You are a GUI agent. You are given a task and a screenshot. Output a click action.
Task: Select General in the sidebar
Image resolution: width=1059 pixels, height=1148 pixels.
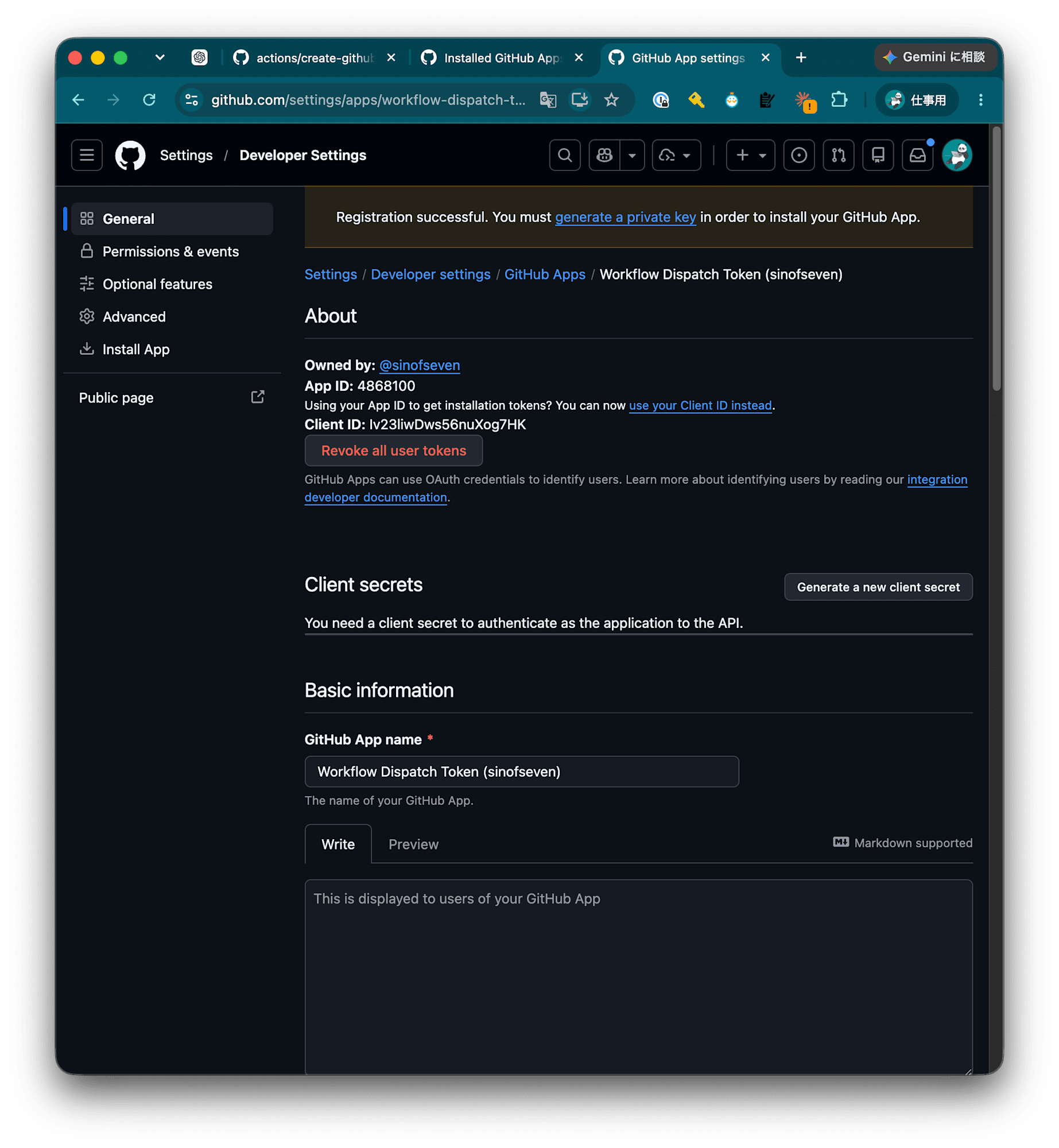pos(172,219)
